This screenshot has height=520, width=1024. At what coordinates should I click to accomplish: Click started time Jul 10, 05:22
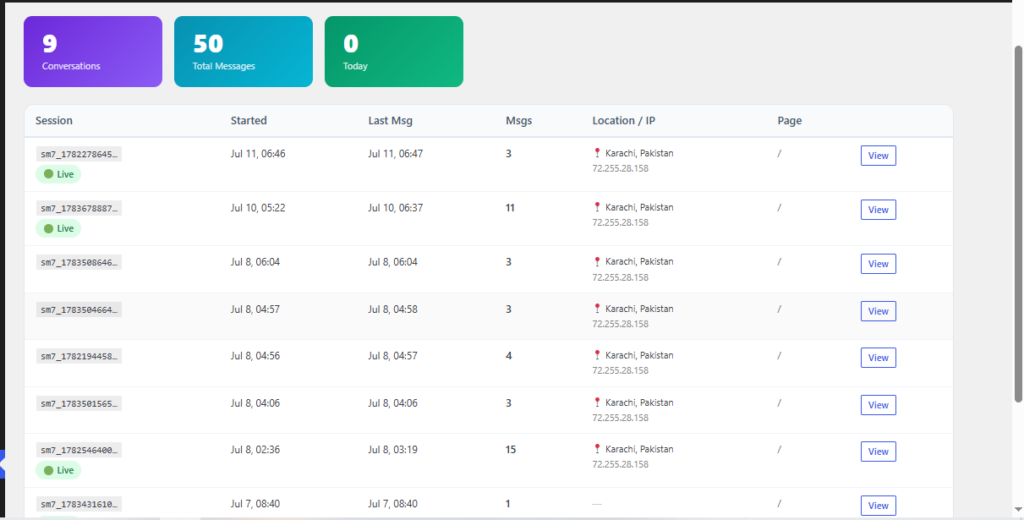[258, 208]
